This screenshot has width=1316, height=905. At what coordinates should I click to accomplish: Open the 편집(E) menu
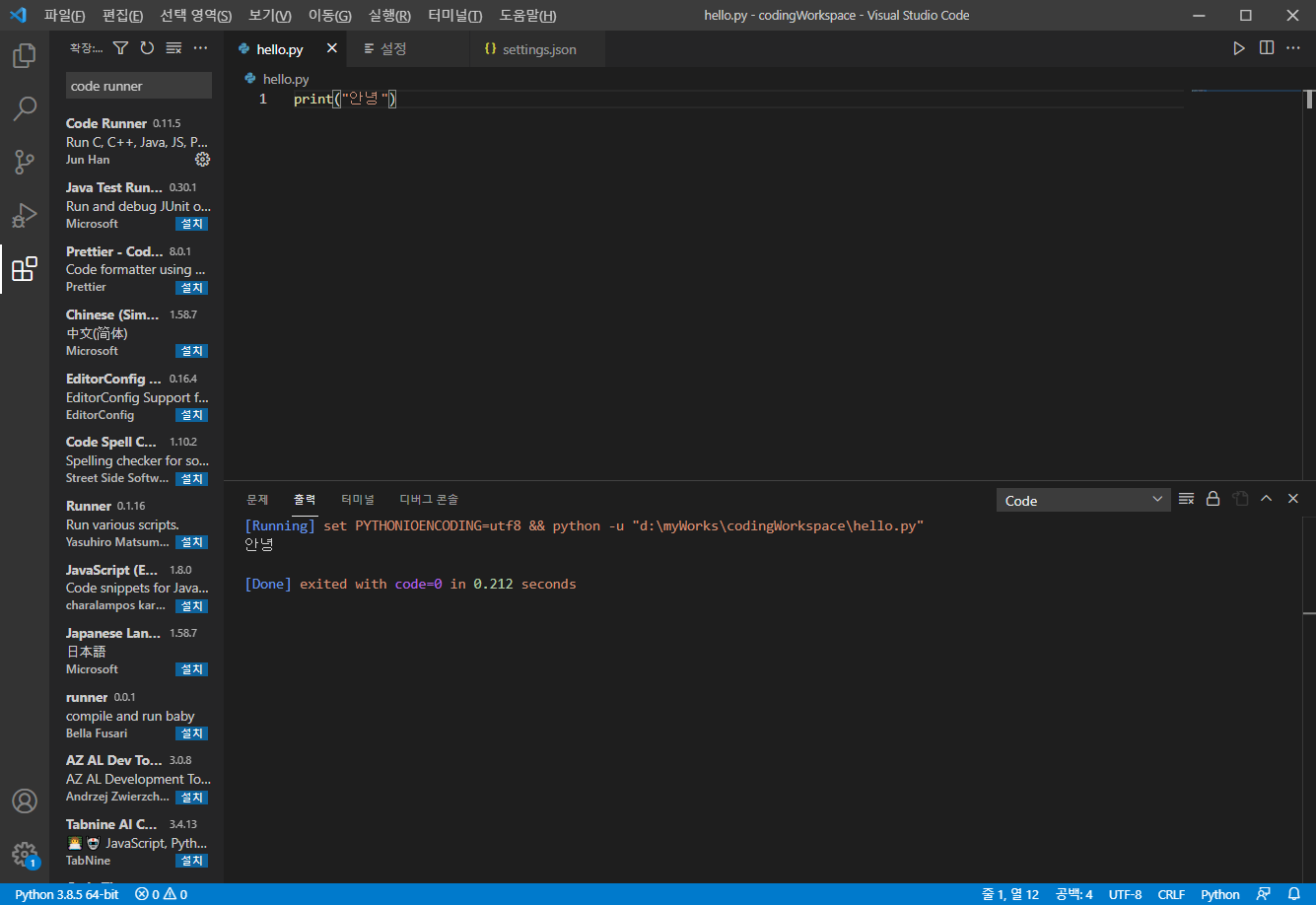tap(122, 16)
